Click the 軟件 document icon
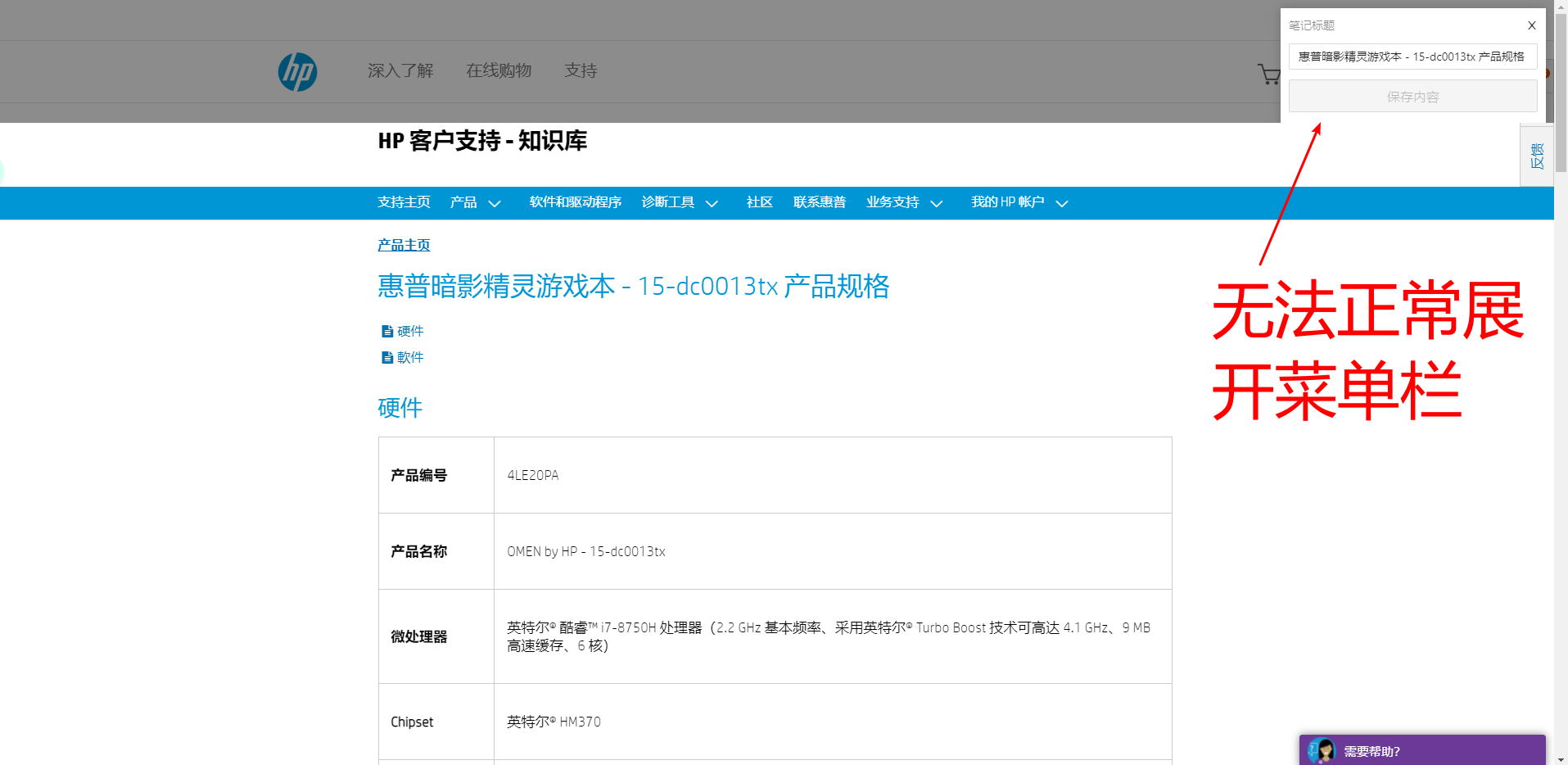 pyautogui.click(x=387, y=357)
